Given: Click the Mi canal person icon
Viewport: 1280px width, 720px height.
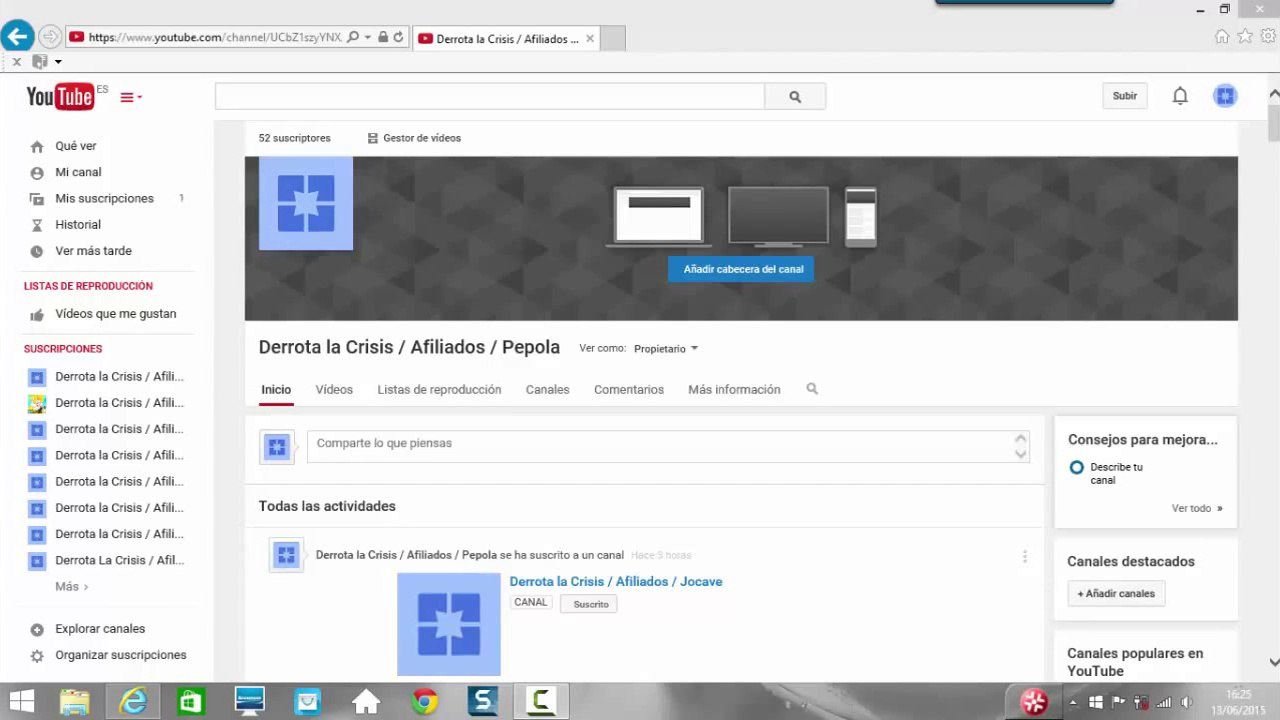Looking at the screenshot, I should [x=37, y=172].
